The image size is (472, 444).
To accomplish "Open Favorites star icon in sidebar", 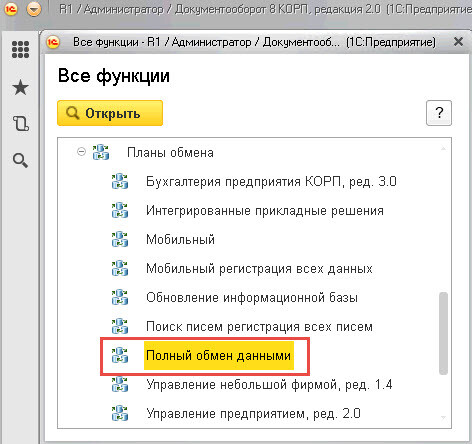I will 20,87.
